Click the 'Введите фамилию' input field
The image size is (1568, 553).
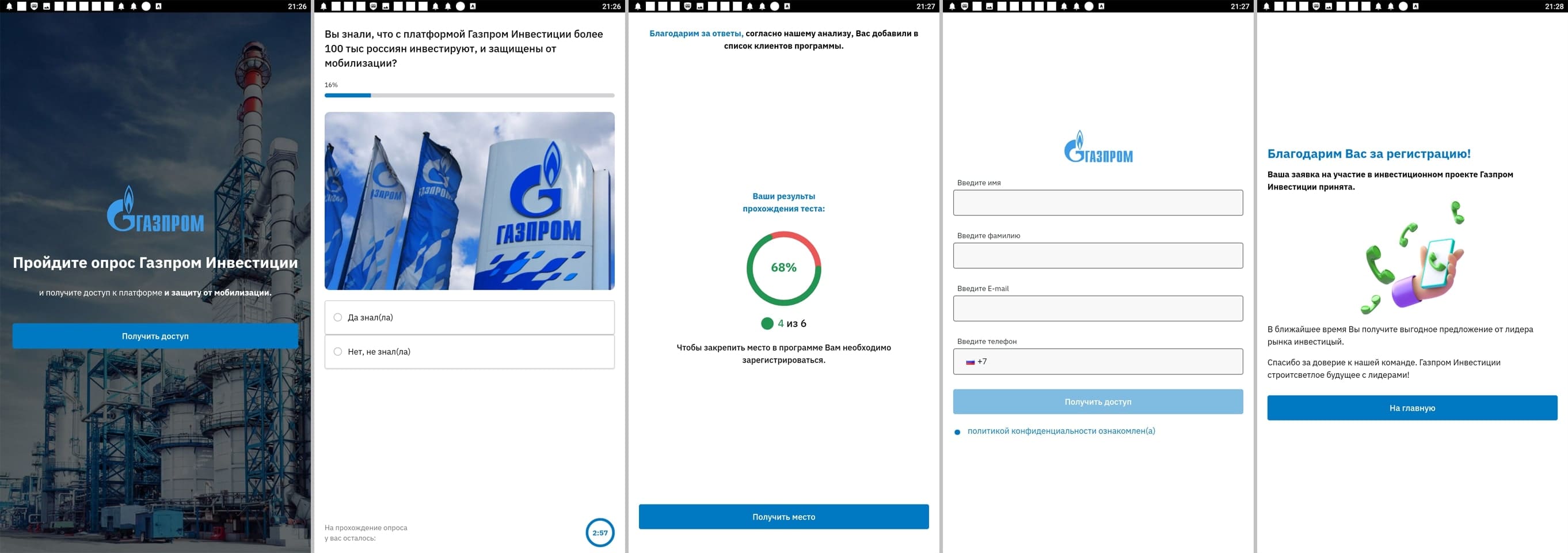click(x=1098, y=256)
